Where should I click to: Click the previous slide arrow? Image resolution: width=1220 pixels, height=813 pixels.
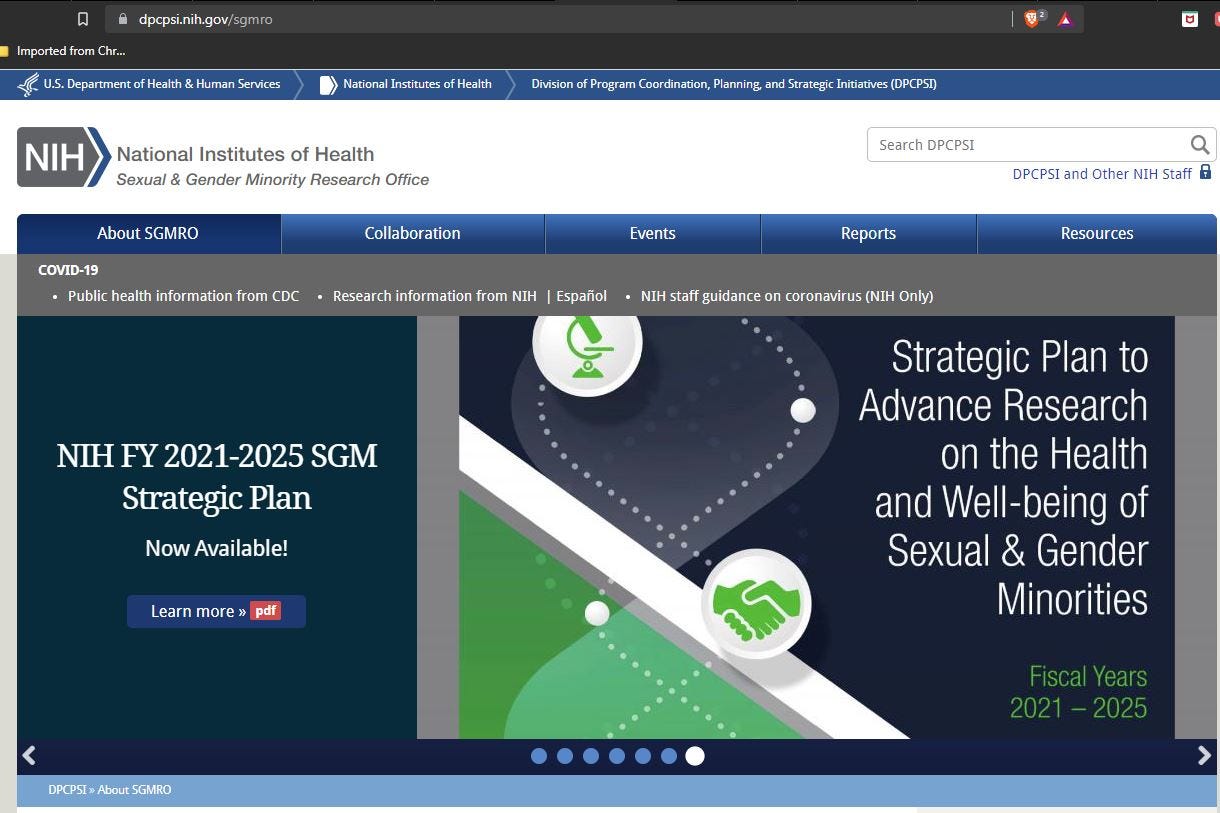[x=29, y=756]
